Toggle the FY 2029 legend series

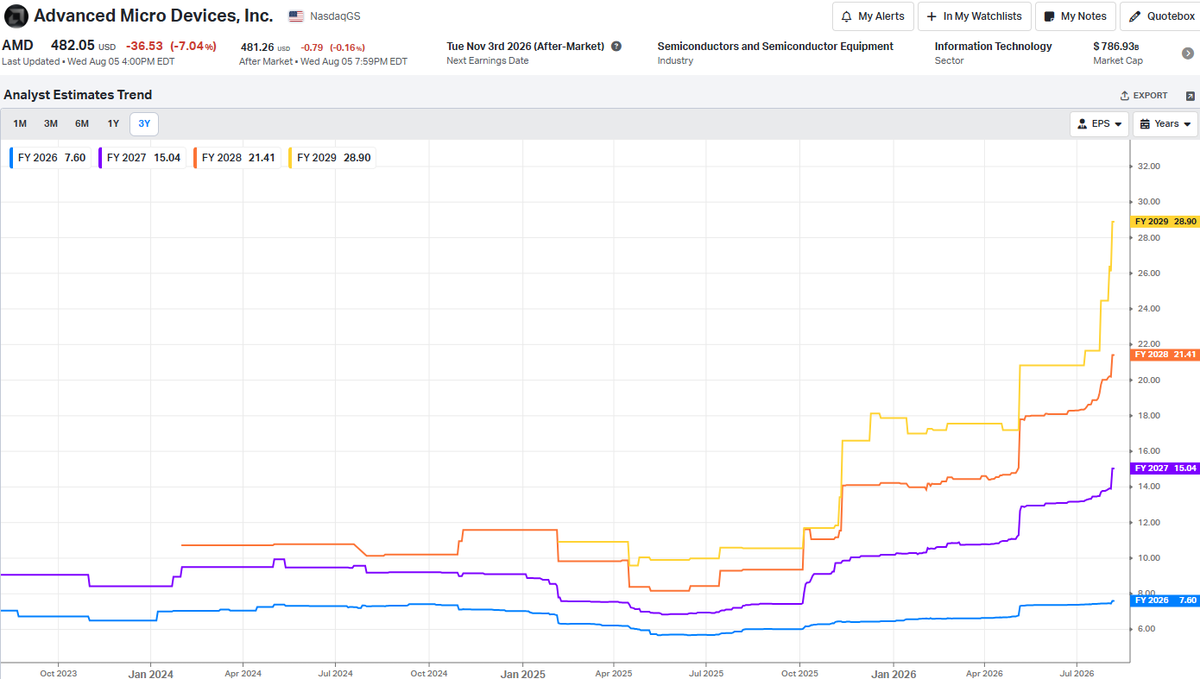tap(333, 157)
